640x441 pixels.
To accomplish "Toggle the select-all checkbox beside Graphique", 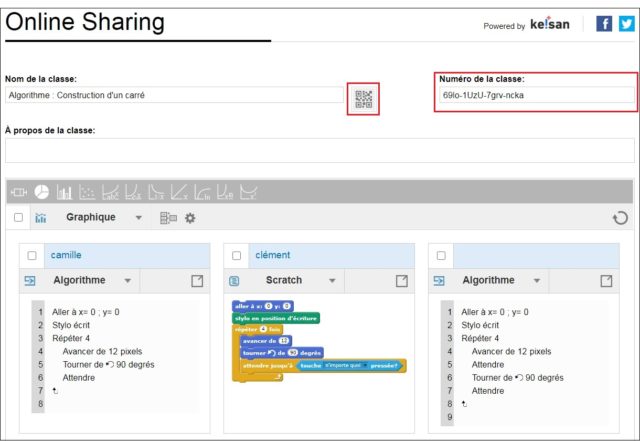I will [18, 217].
